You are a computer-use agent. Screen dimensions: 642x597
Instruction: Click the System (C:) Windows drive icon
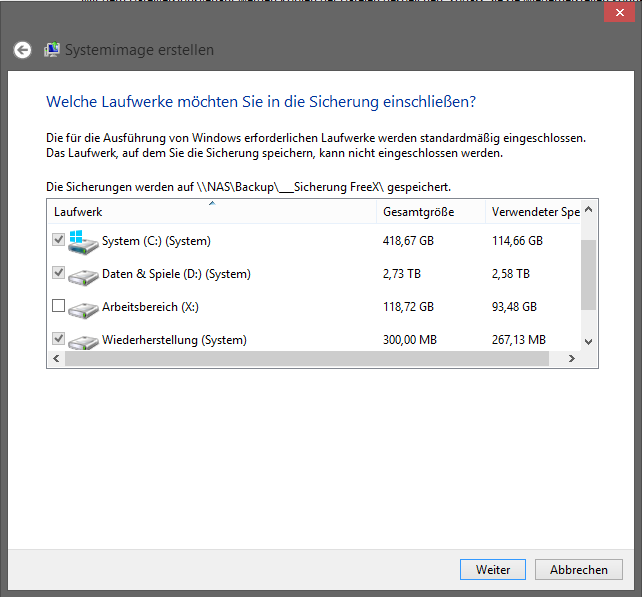(83, 242)
